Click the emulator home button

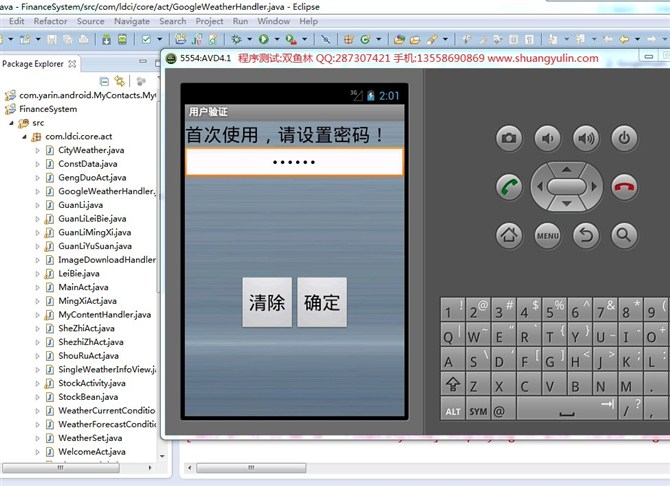[x=508, y=235]
